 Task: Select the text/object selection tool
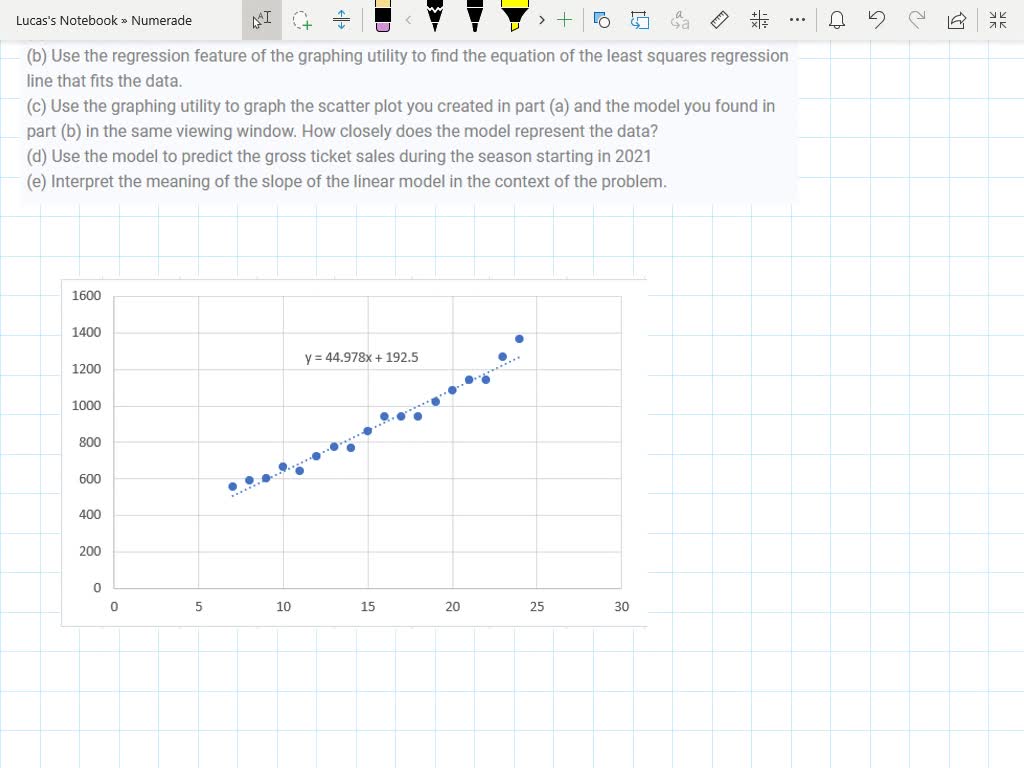pyautogui.click(x=262, y=20)
